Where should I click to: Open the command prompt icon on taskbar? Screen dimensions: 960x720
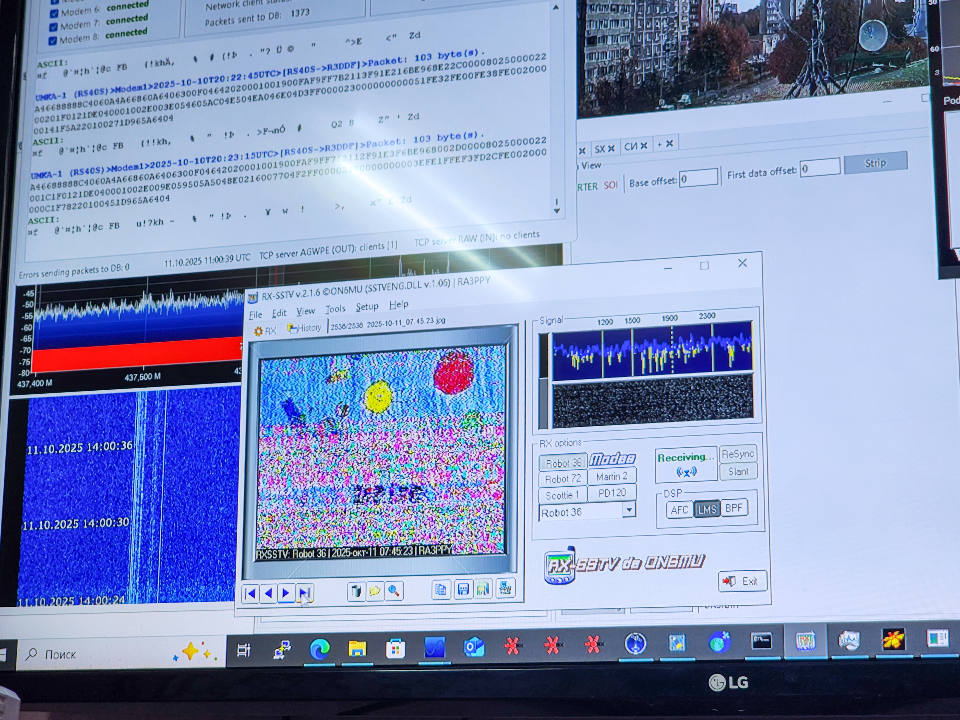pyautogui.click(x=762, y=642)
